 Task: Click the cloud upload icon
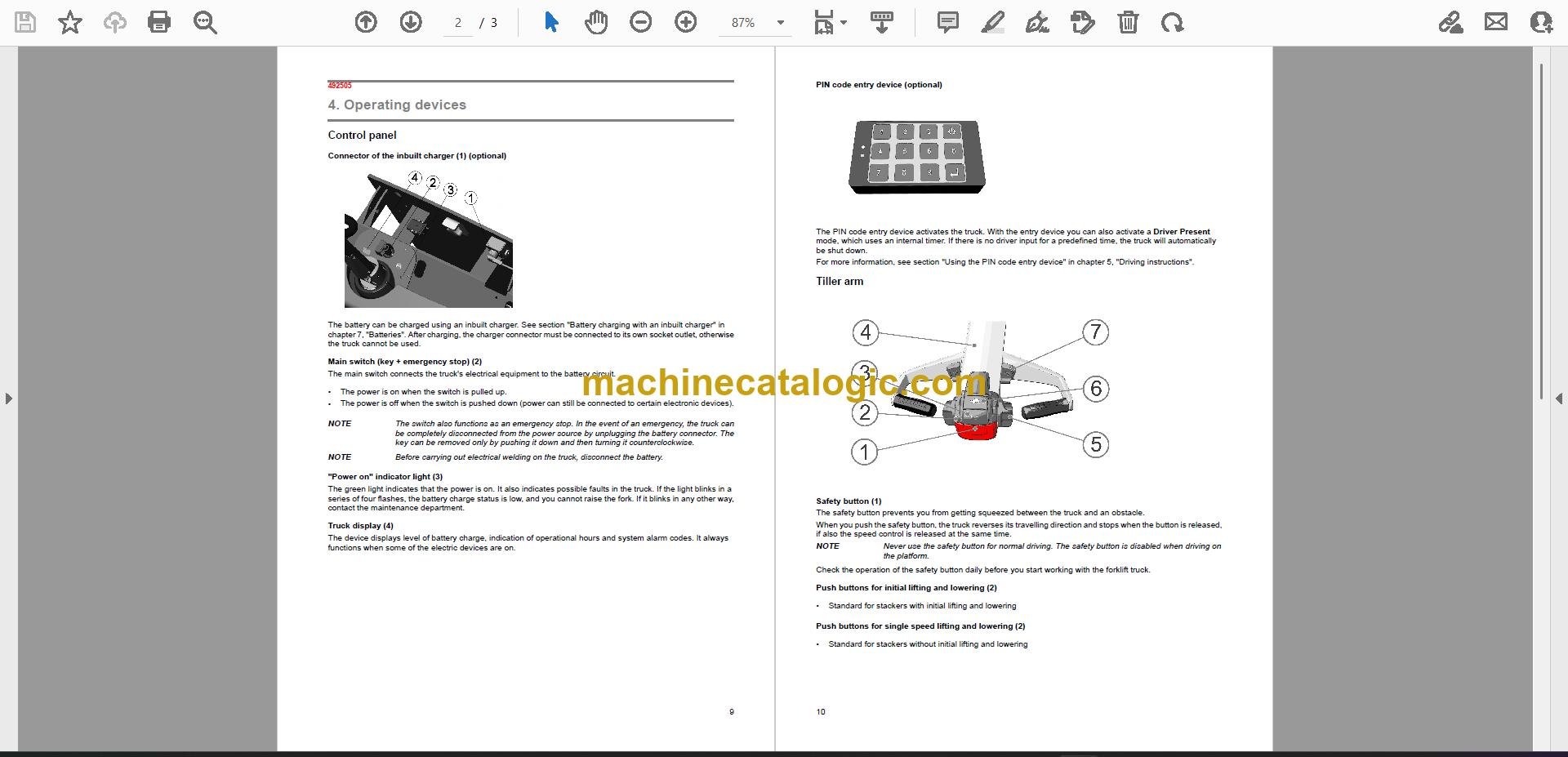pyautogui.click(x=114, y=22)
